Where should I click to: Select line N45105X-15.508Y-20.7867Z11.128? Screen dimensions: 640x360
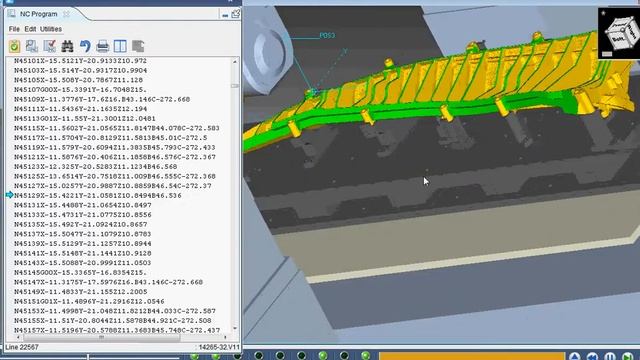click(78, 80)
